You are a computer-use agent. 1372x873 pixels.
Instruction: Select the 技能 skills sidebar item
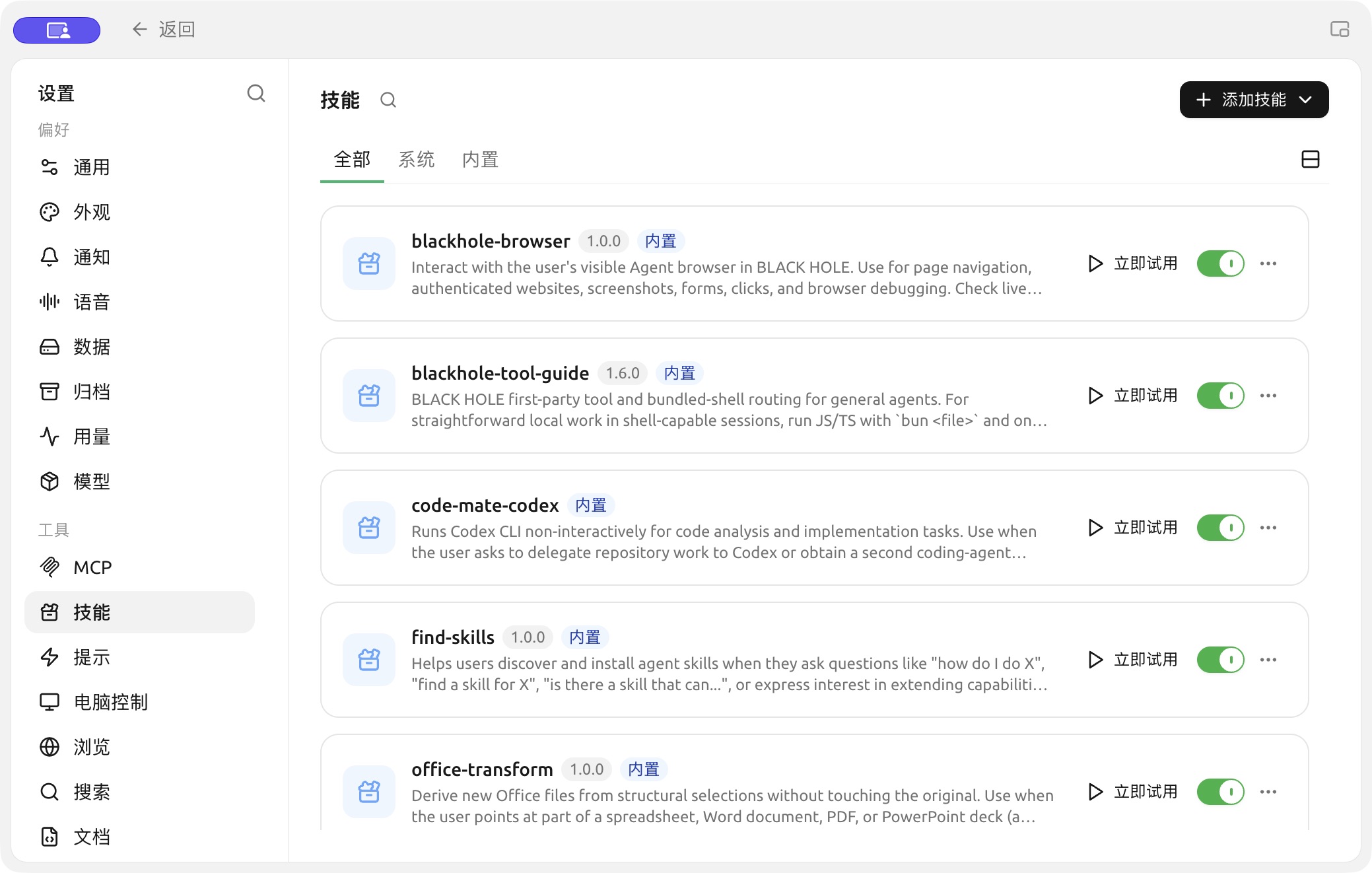pos(139,612)
